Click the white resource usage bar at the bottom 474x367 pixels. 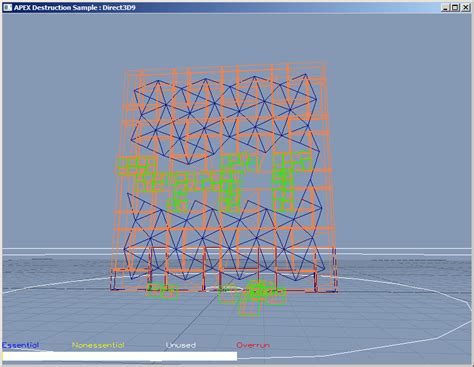(x=120, y=356)
